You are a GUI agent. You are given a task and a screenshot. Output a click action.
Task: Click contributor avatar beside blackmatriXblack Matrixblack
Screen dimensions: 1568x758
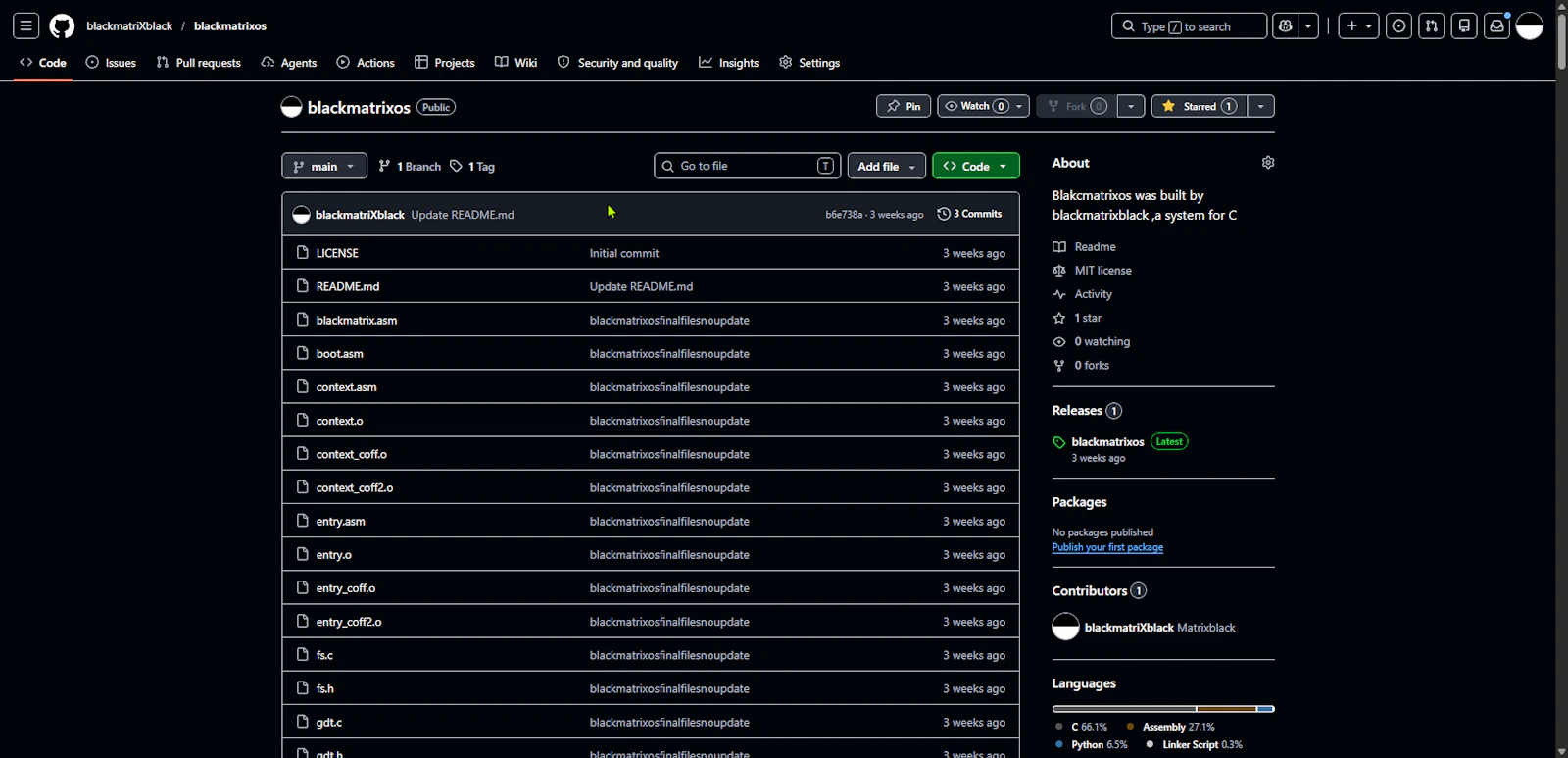coord(1065,627)
